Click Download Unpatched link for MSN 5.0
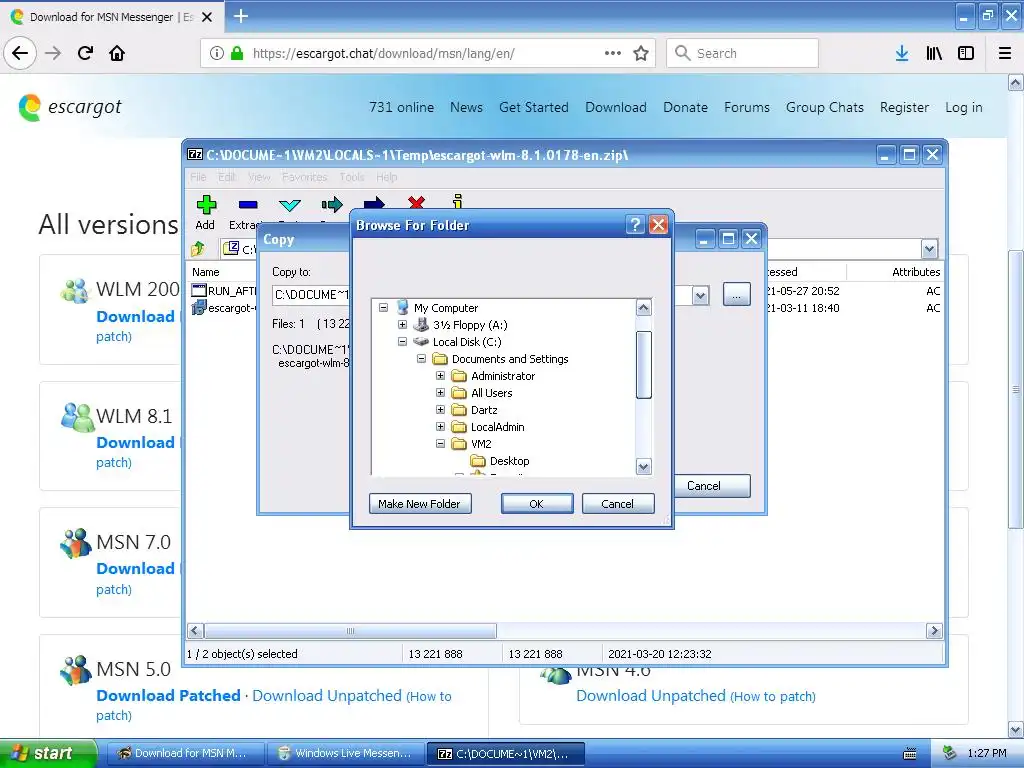Image resolution: width=1024 pixels, height=768 pixels. click(327, 696)
